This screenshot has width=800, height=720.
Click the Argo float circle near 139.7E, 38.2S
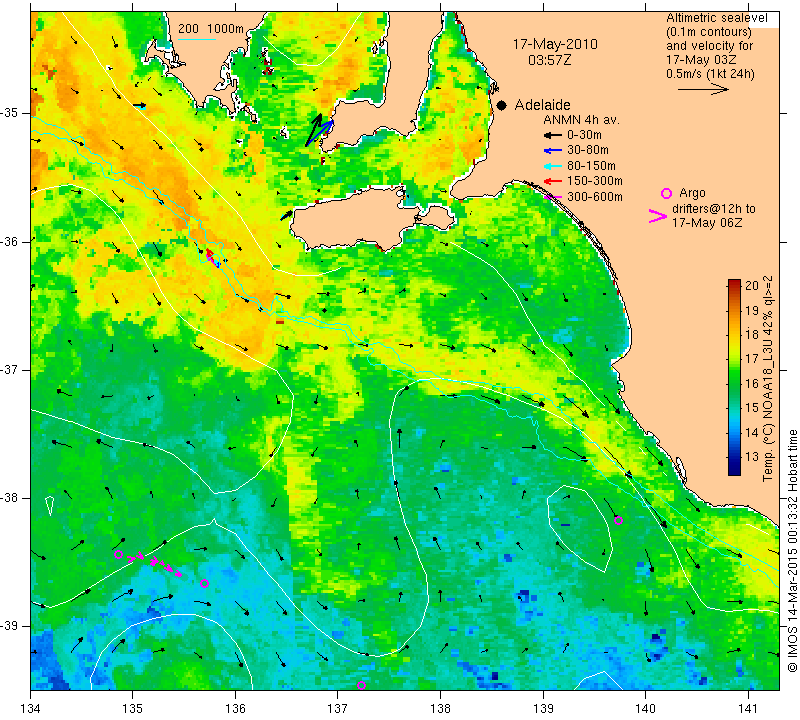[x=618, y=520]
